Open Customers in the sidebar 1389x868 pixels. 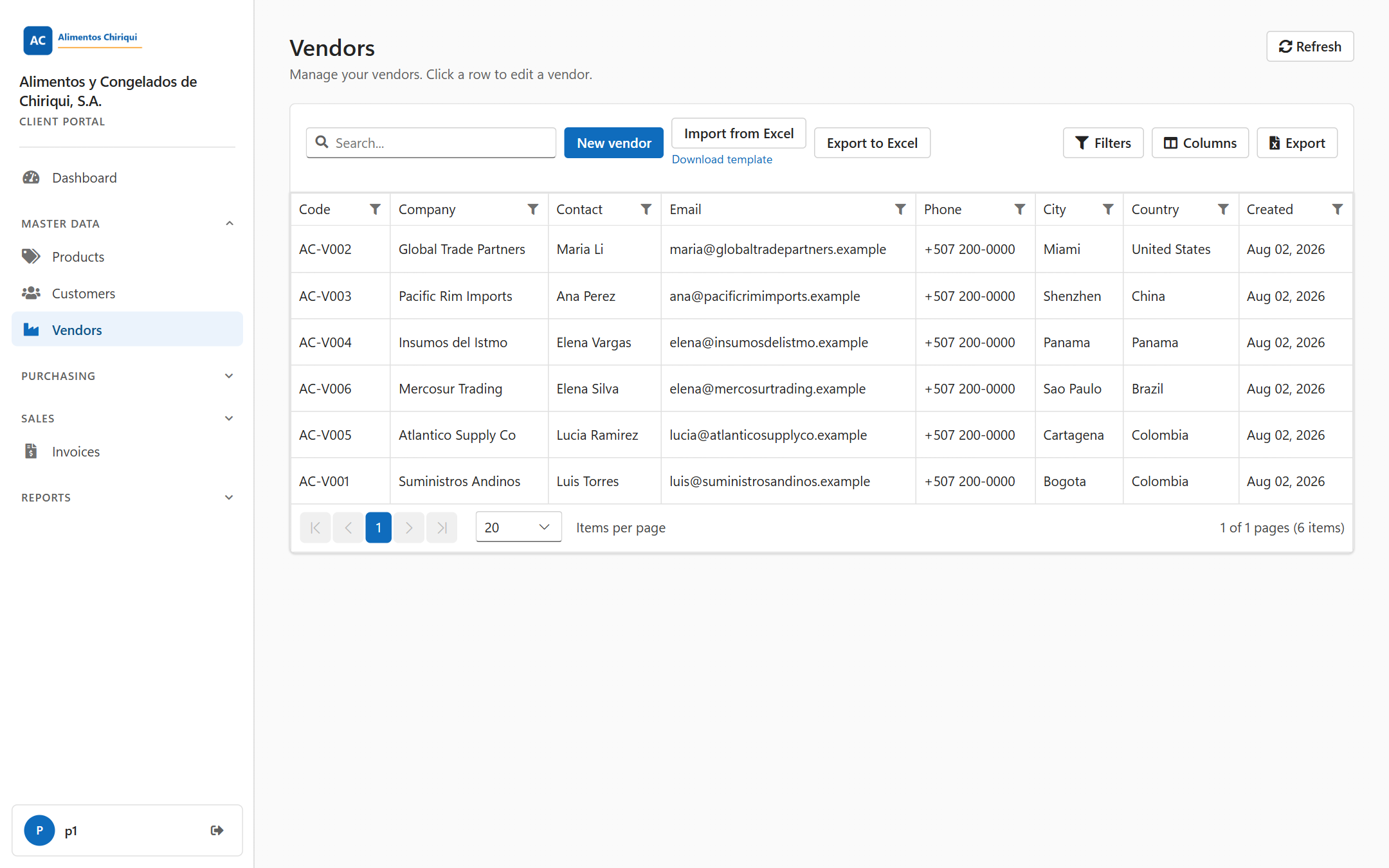[x=127, y=293]
